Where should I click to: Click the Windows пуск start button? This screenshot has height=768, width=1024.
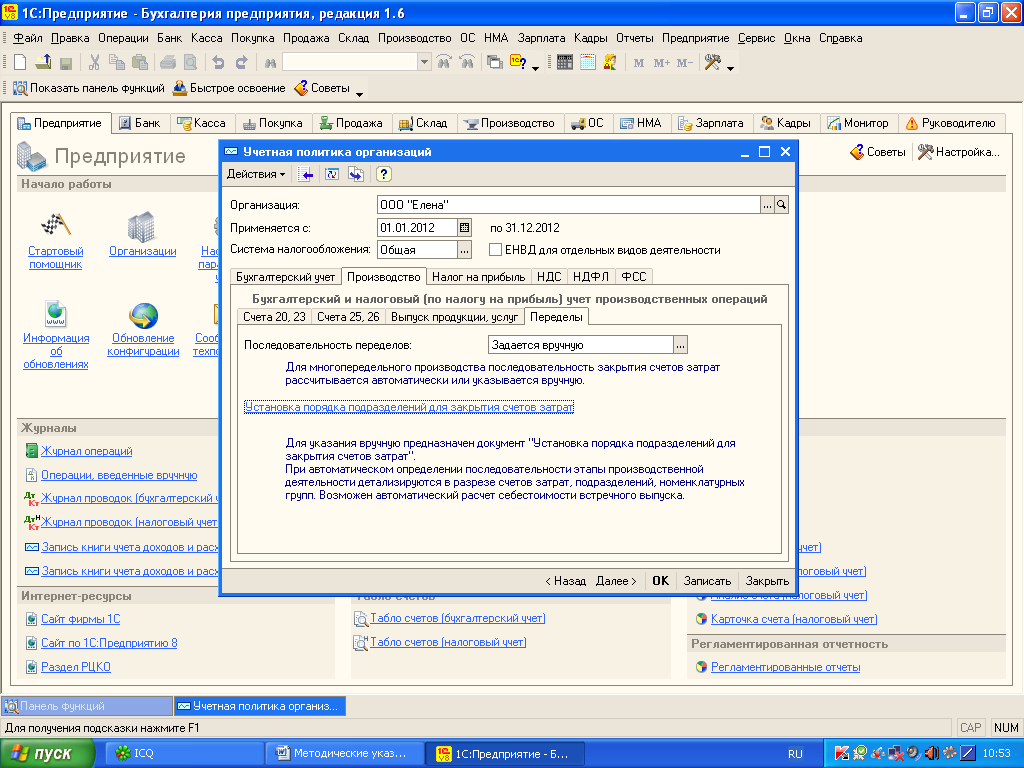tap(47, 753)
